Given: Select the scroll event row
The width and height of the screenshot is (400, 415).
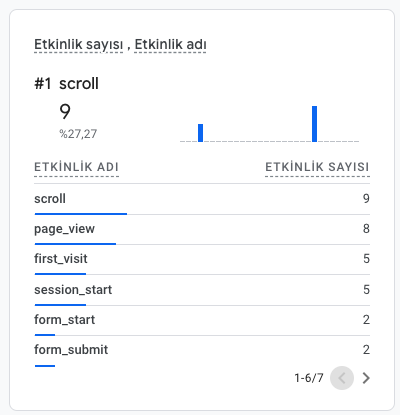Looking at the screenshot, I should point(202,199).
